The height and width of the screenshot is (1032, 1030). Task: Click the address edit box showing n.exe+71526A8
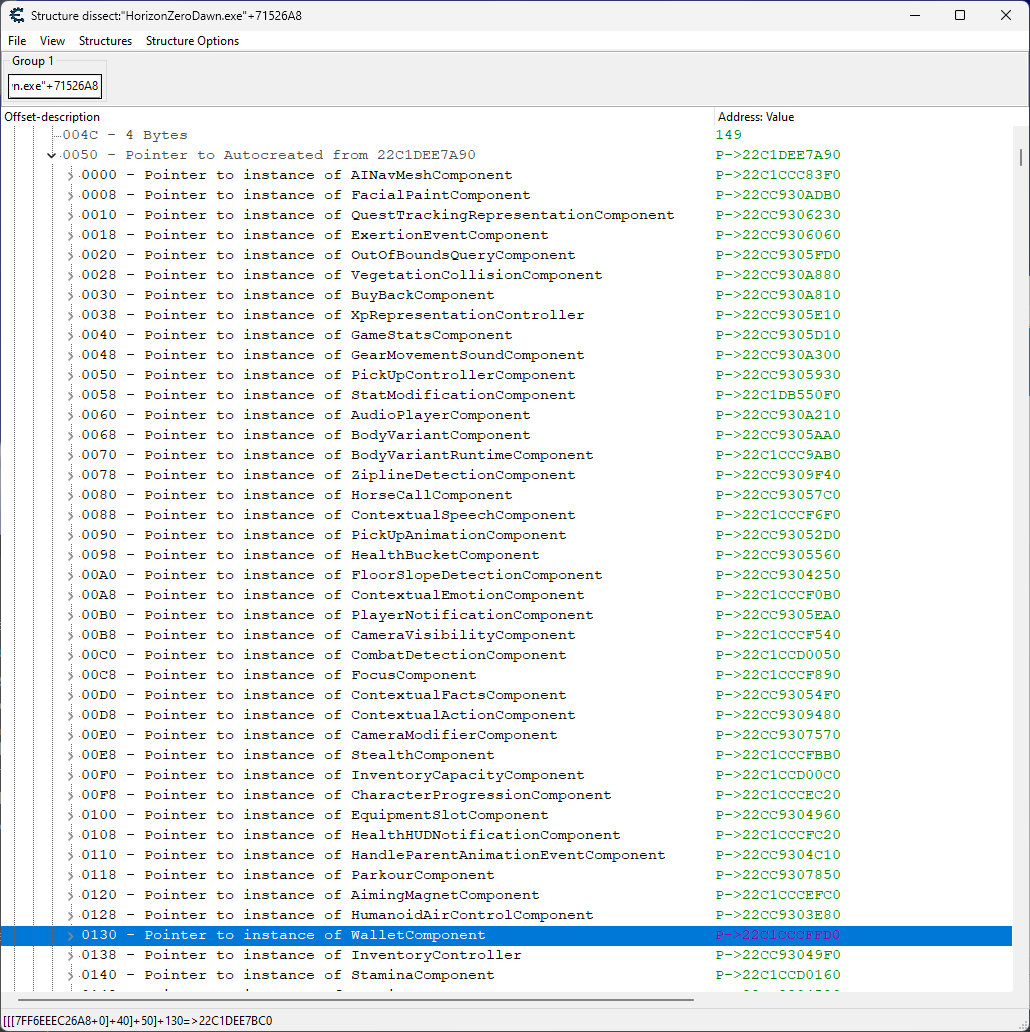tap(54, 86)
